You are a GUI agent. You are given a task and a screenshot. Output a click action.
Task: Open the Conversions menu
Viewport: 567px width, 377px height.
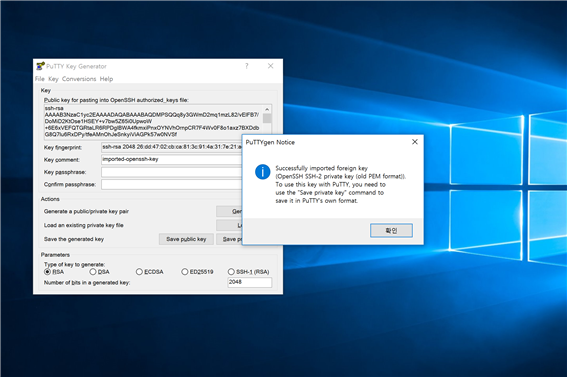pyautogui.click(x=79, y=79)
